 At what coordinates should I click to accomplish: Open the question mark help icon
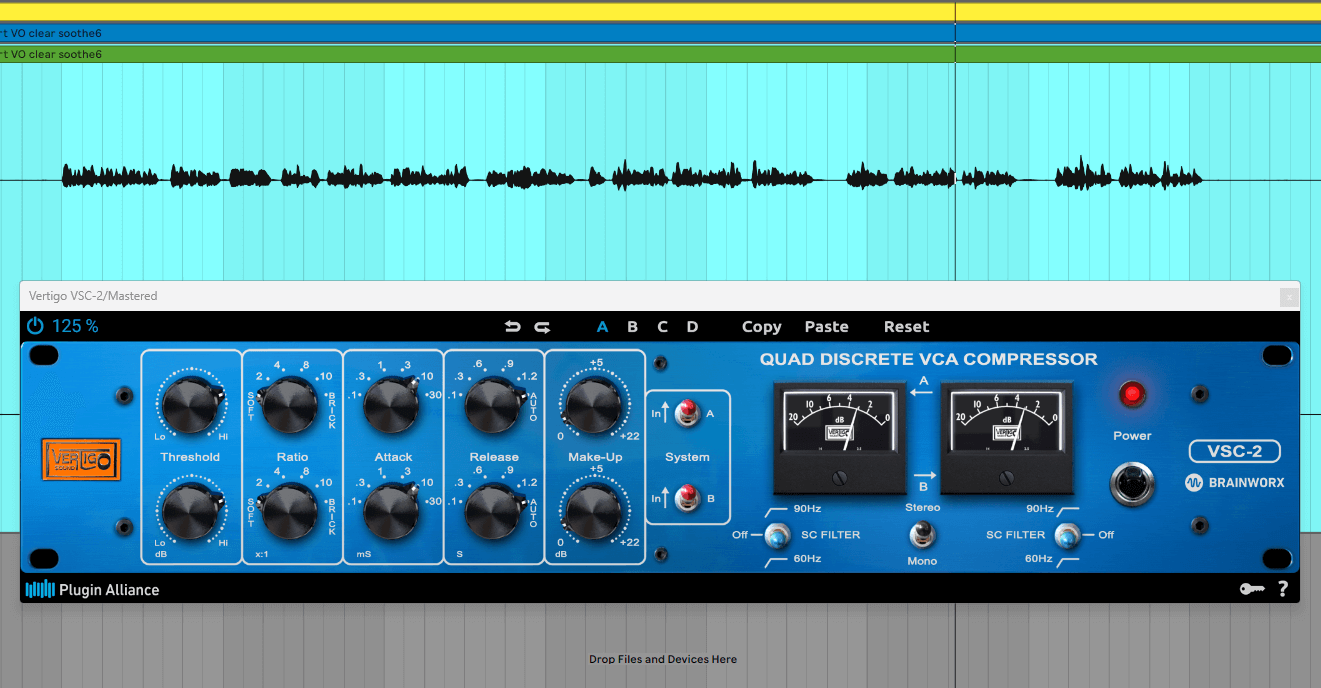point(1283,589)
